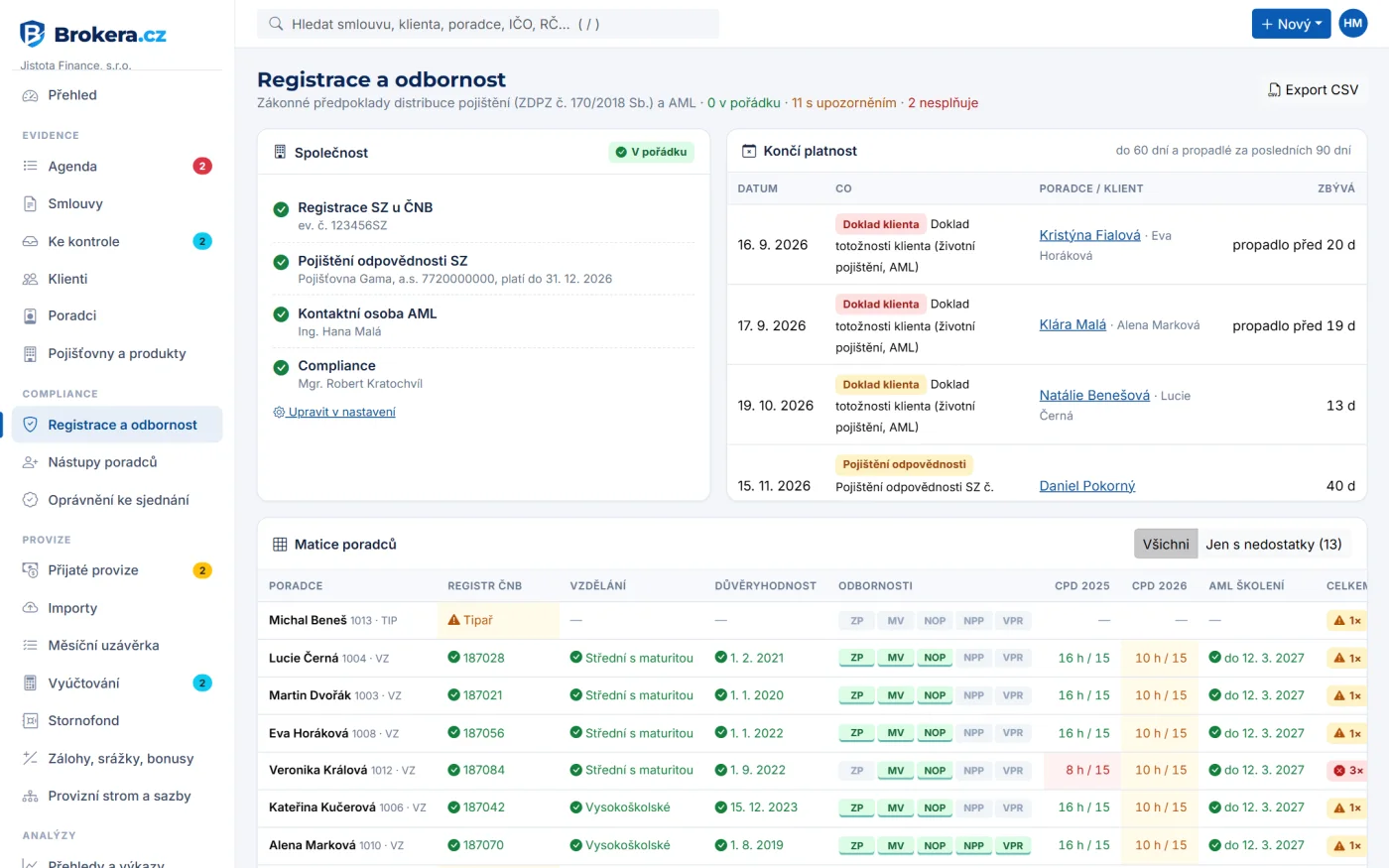Click the Pojištění odpovědnosti yellow tag
1389x868 pixels.
point(904,464)
